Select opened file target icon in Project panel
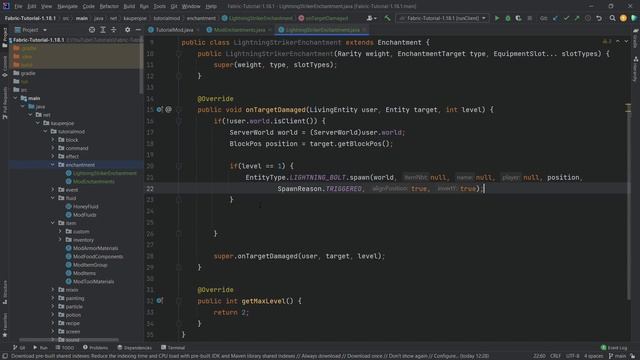 coord(92,30)
